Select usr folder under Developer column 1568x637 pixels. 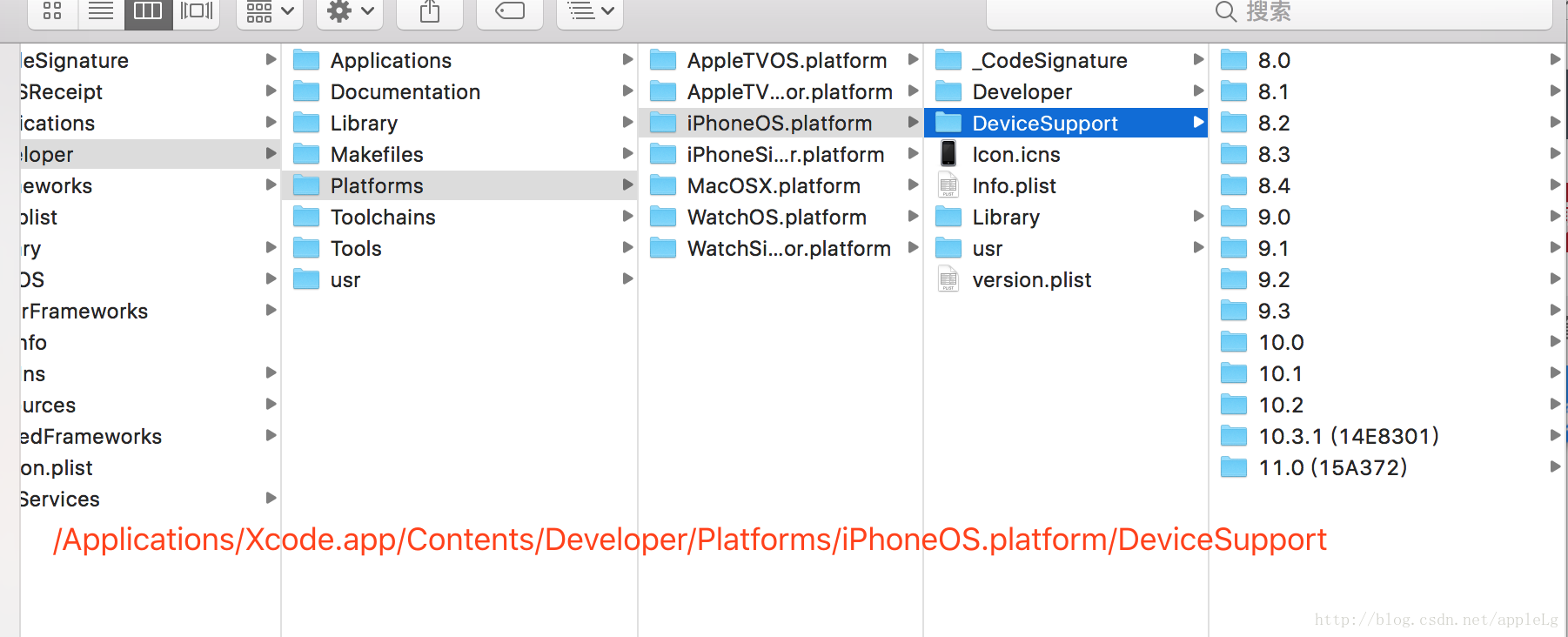[459, 279]
